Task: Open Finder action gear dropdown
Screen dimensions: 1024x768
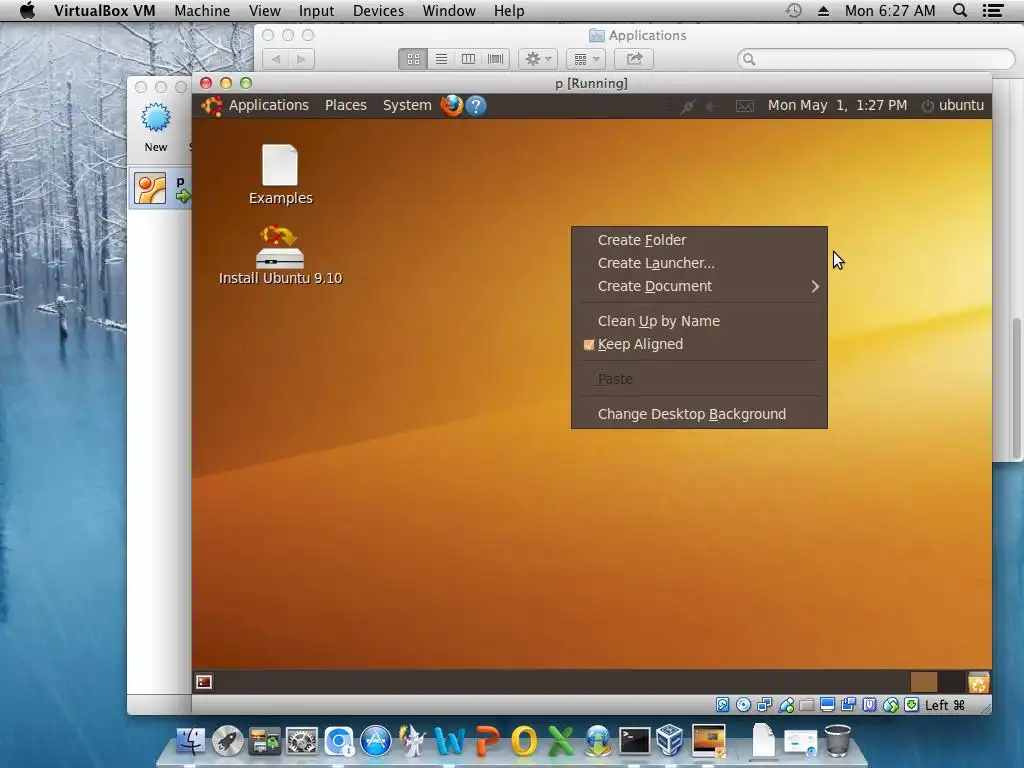Action: click(538, 59)
